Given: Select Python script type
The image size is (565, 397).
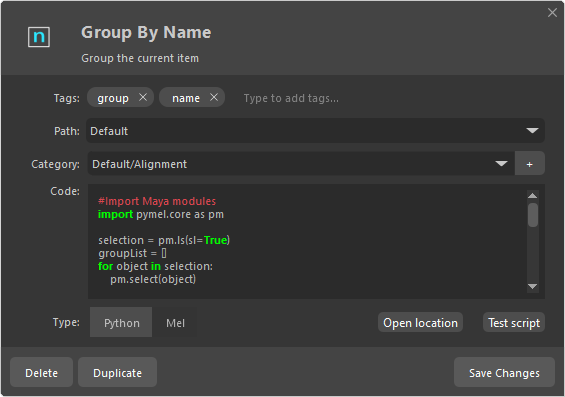Looking at the screenshot, I should (x=121, y=322).
